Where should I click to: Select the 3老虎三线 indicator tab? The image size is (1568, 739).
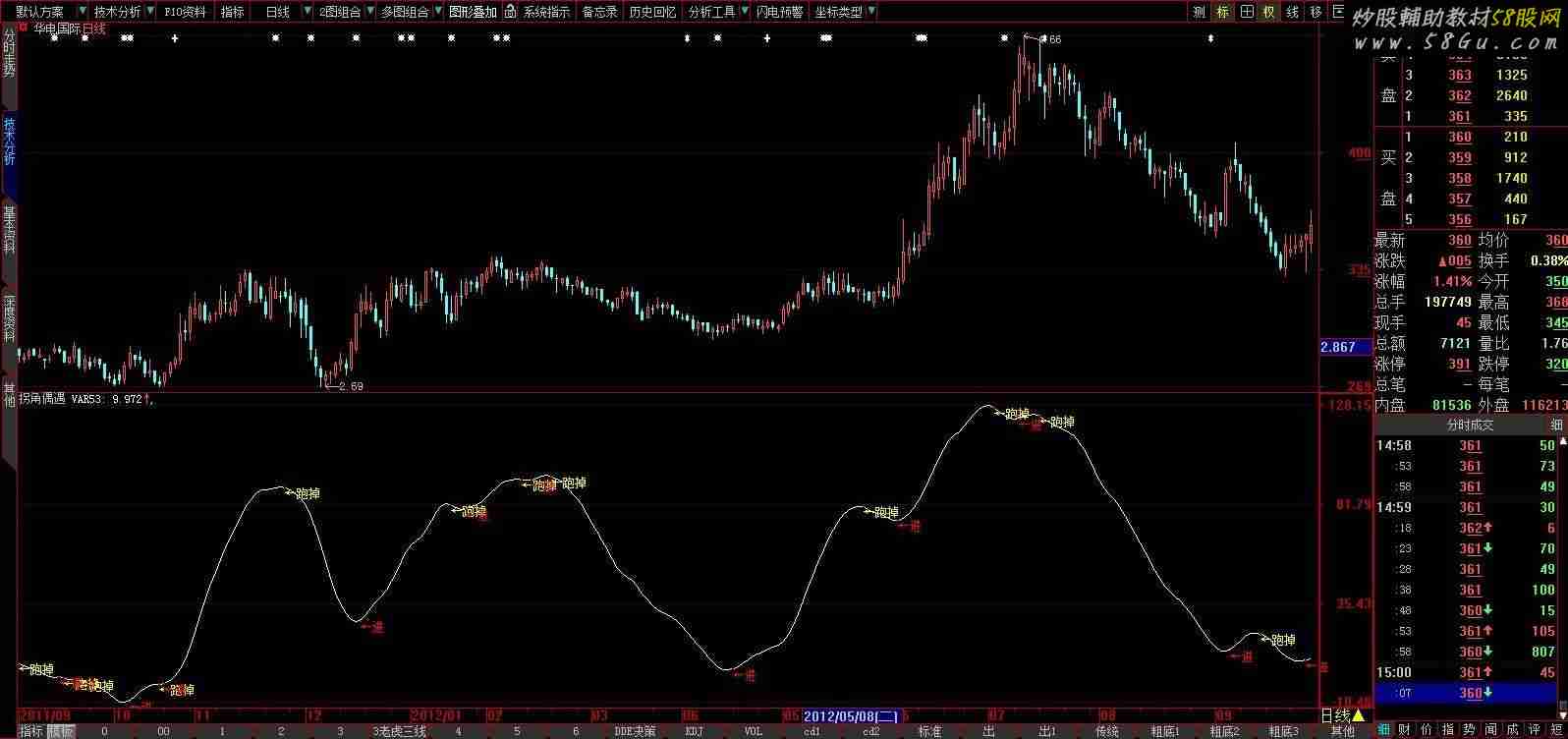coord(399,731)
